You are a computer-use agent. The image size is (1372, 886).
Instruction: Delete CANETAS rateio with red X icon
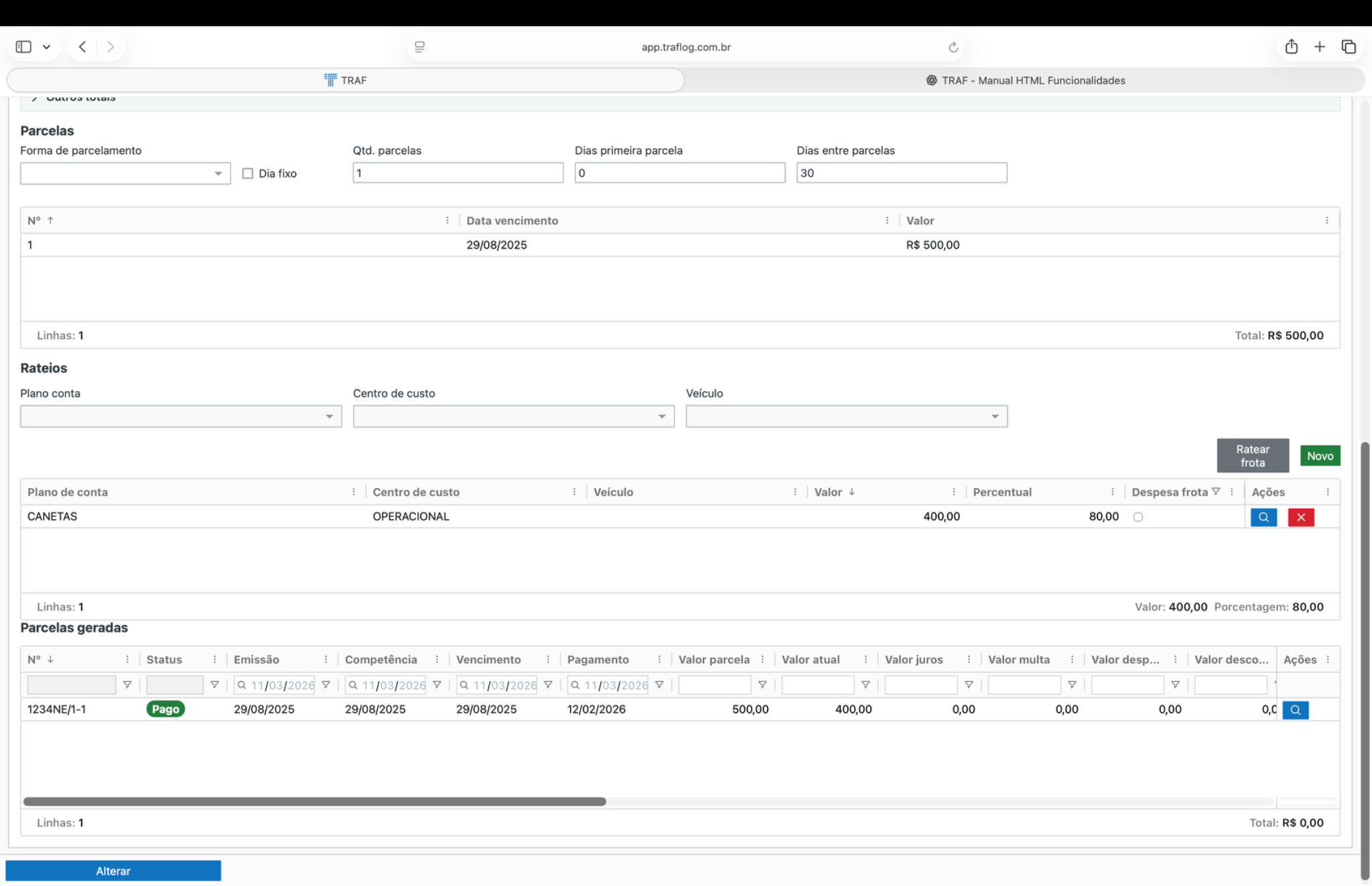click(x=1300, y=517)
